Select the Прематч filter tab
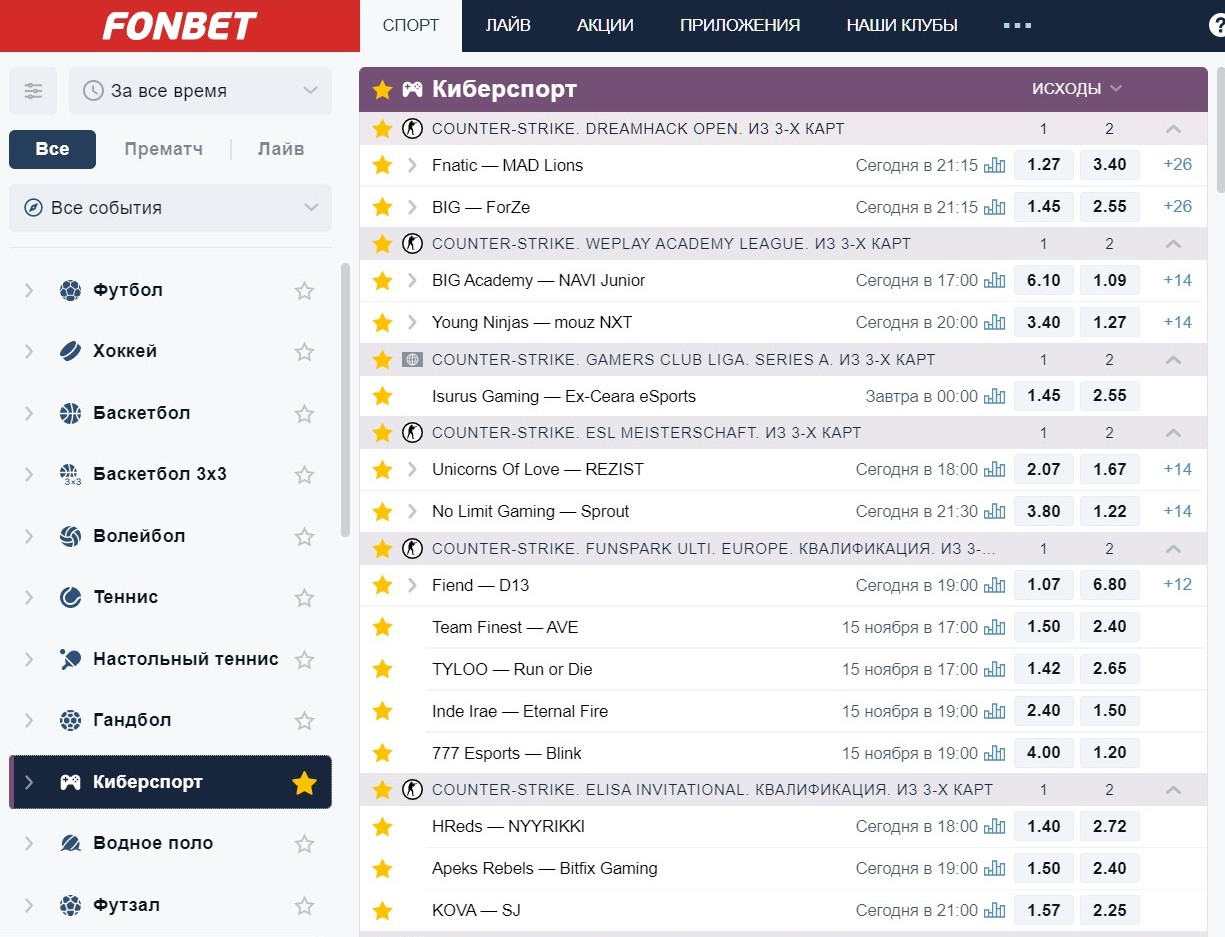 click(164, 149)
